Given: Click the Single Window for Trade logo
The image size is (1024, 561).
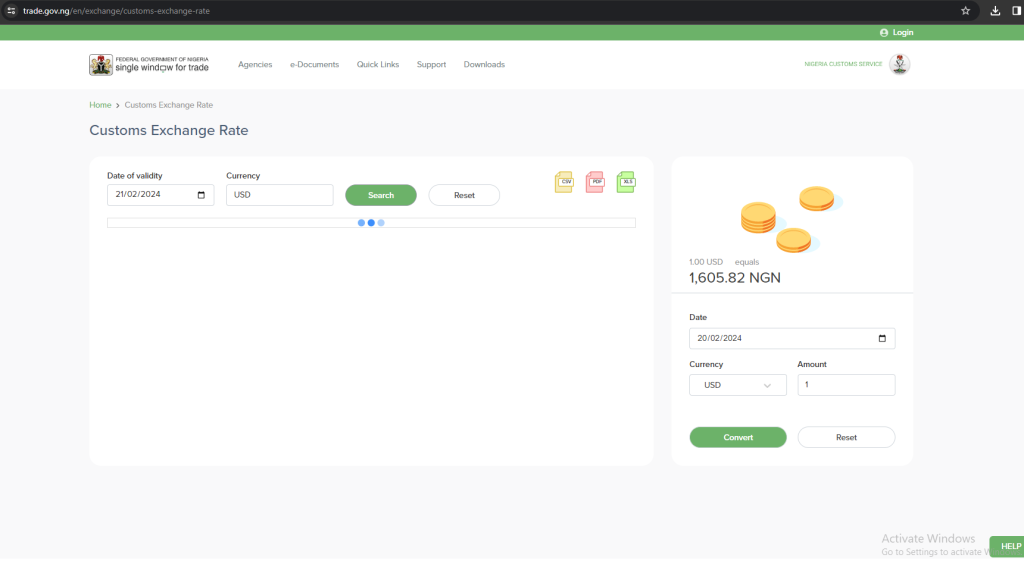Looking at the screenshot, I should click(x=149, y=65).
